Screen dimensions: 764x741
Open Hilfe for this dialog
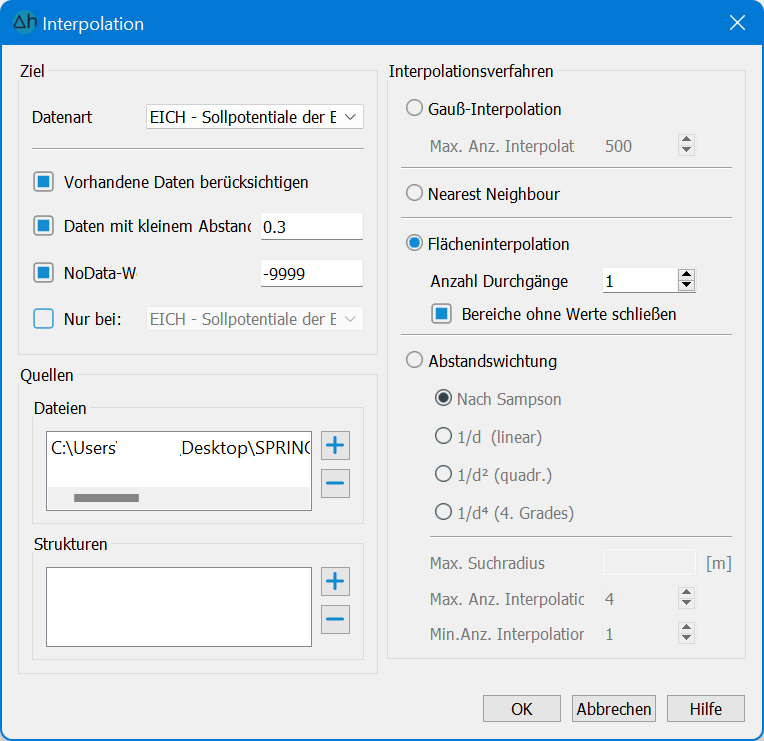[x=706, y=709]
